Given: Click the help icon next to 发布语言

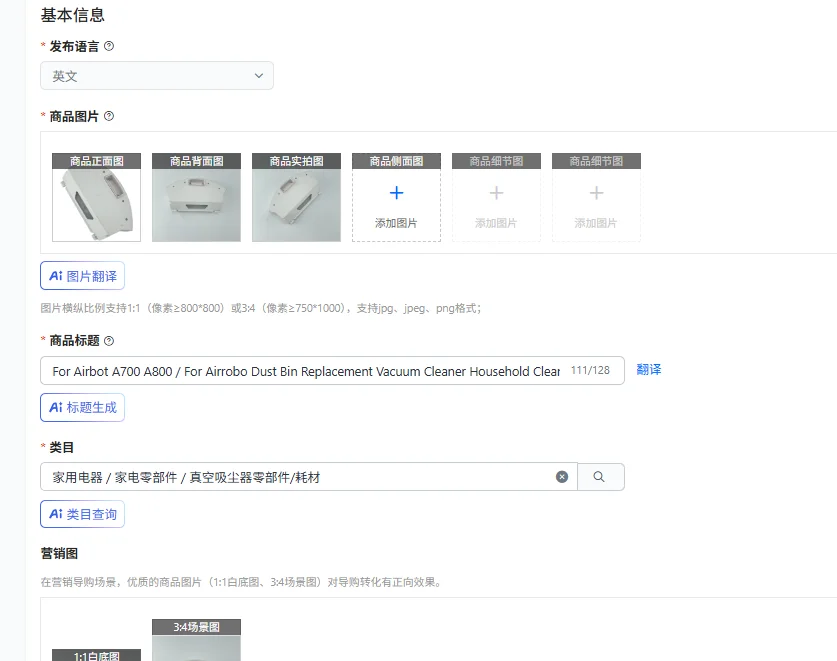Looking at the screenshot, I should click(x=109, y=46).
